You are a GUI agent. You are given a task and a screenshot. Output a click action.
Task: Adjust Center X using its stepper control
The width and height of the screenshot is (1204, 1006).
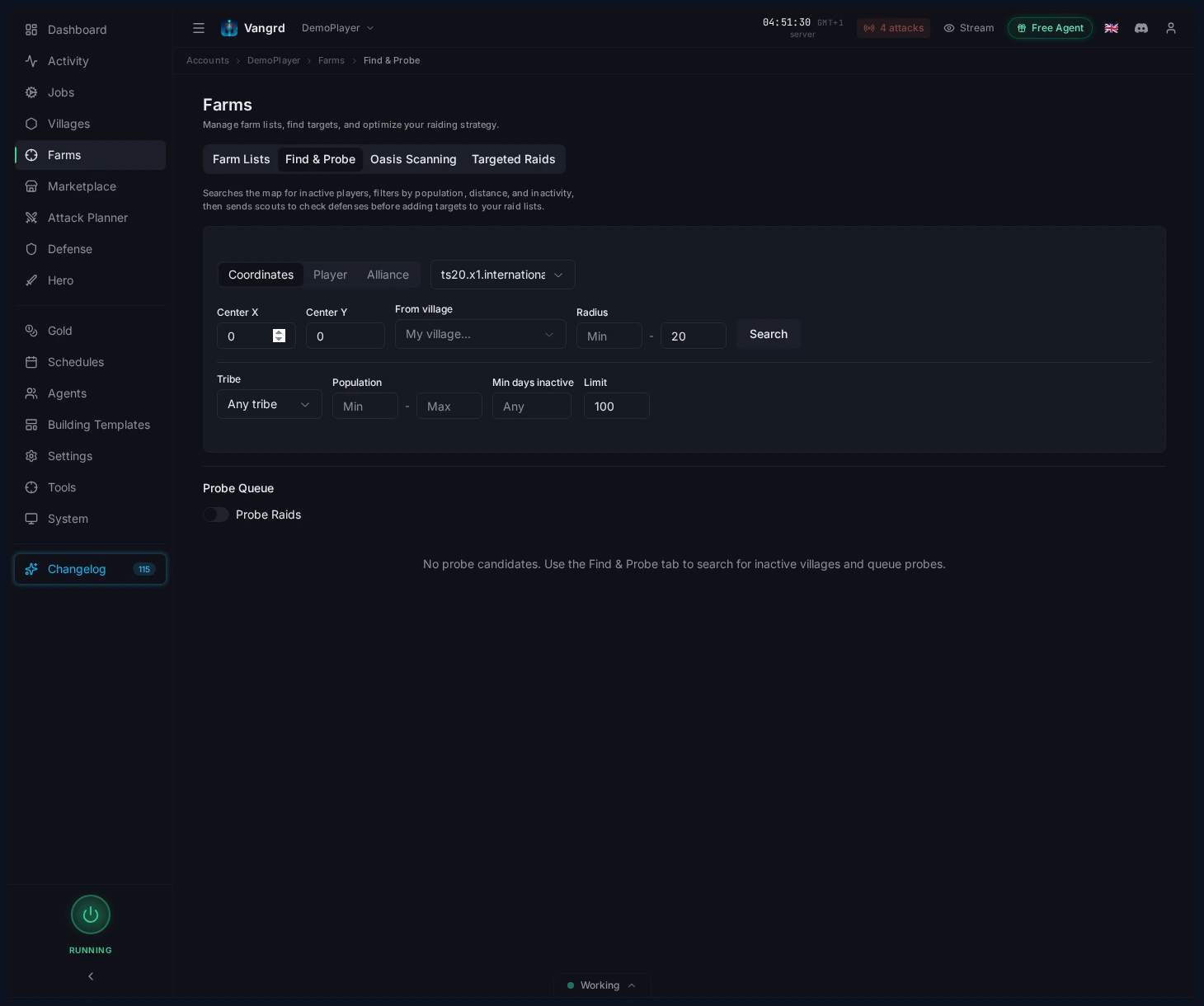[x=279, y=336]
